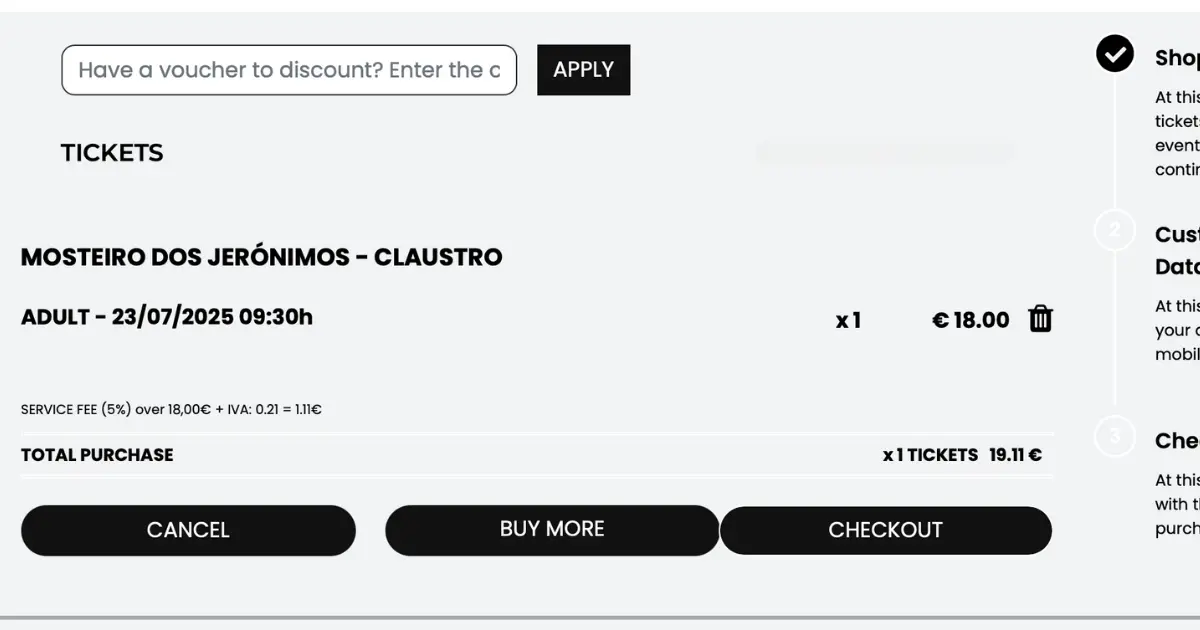Click the x1 ticket quantity
Image resolution: width=1200 pixels, height=630 pixels.
pyautogui.click(x=848, y=320)
